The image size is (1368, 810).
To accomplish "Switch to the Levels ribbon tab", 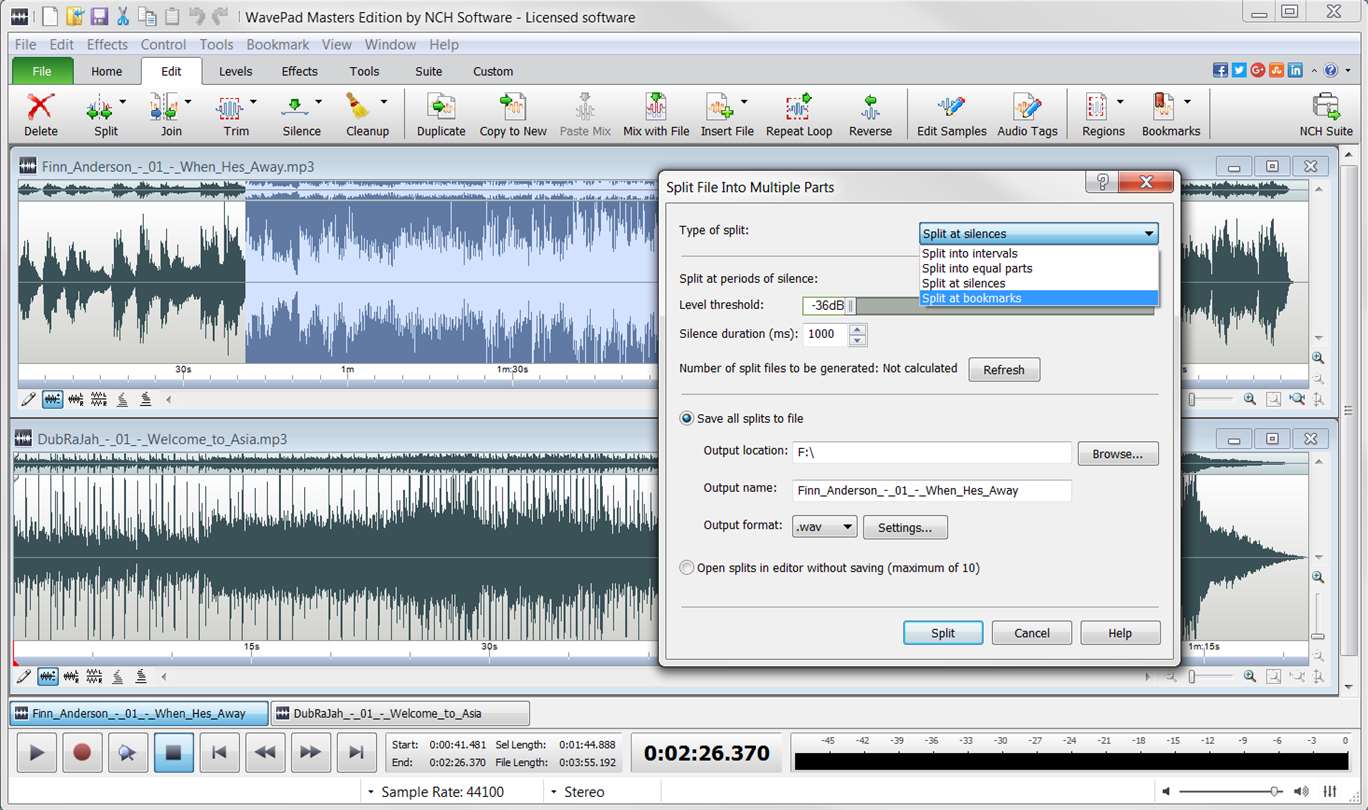I will pos(235,71).
